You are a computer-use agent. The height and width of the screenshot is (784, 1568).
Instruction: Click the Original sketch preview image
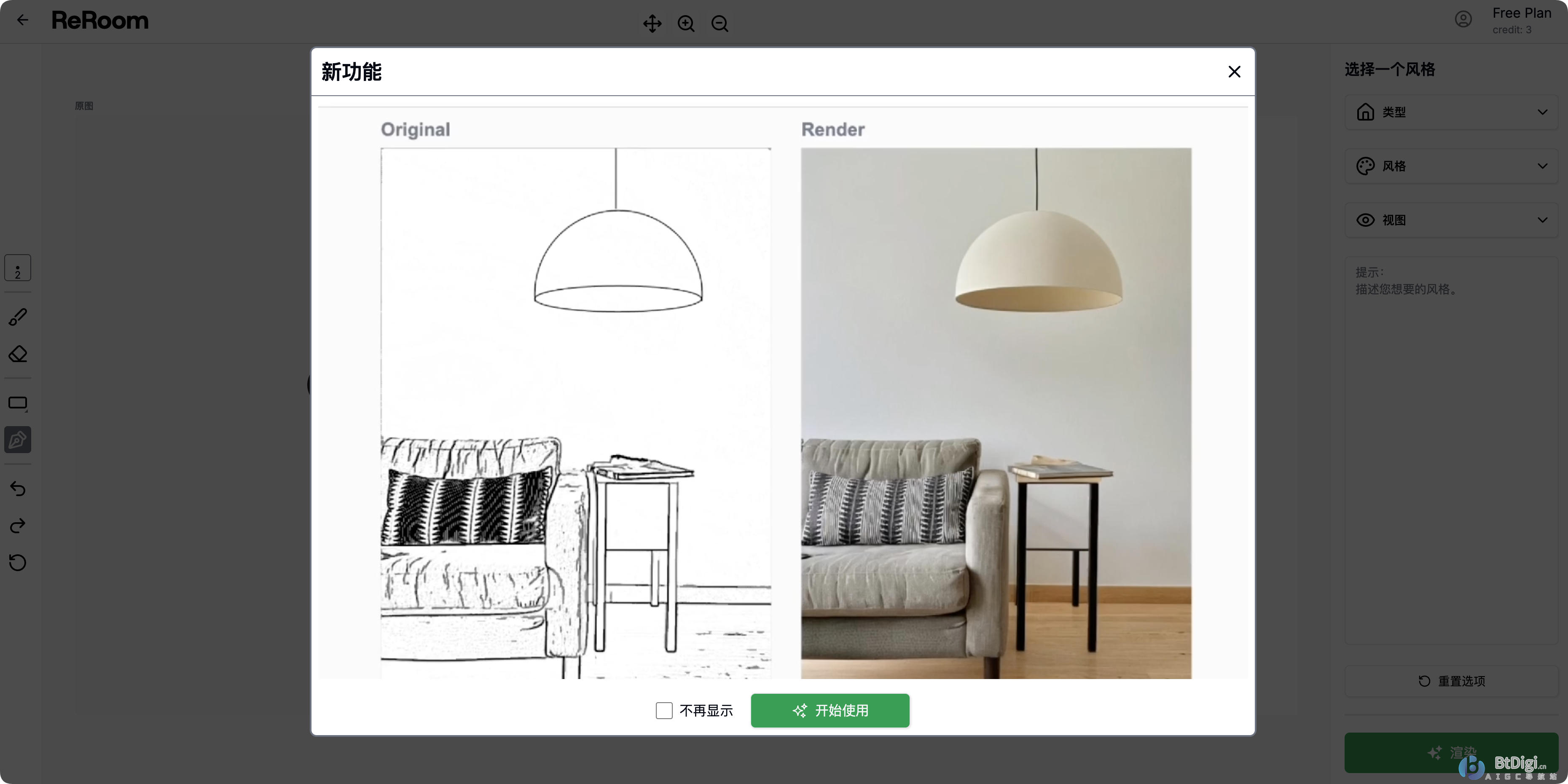[x=576, y=413]
